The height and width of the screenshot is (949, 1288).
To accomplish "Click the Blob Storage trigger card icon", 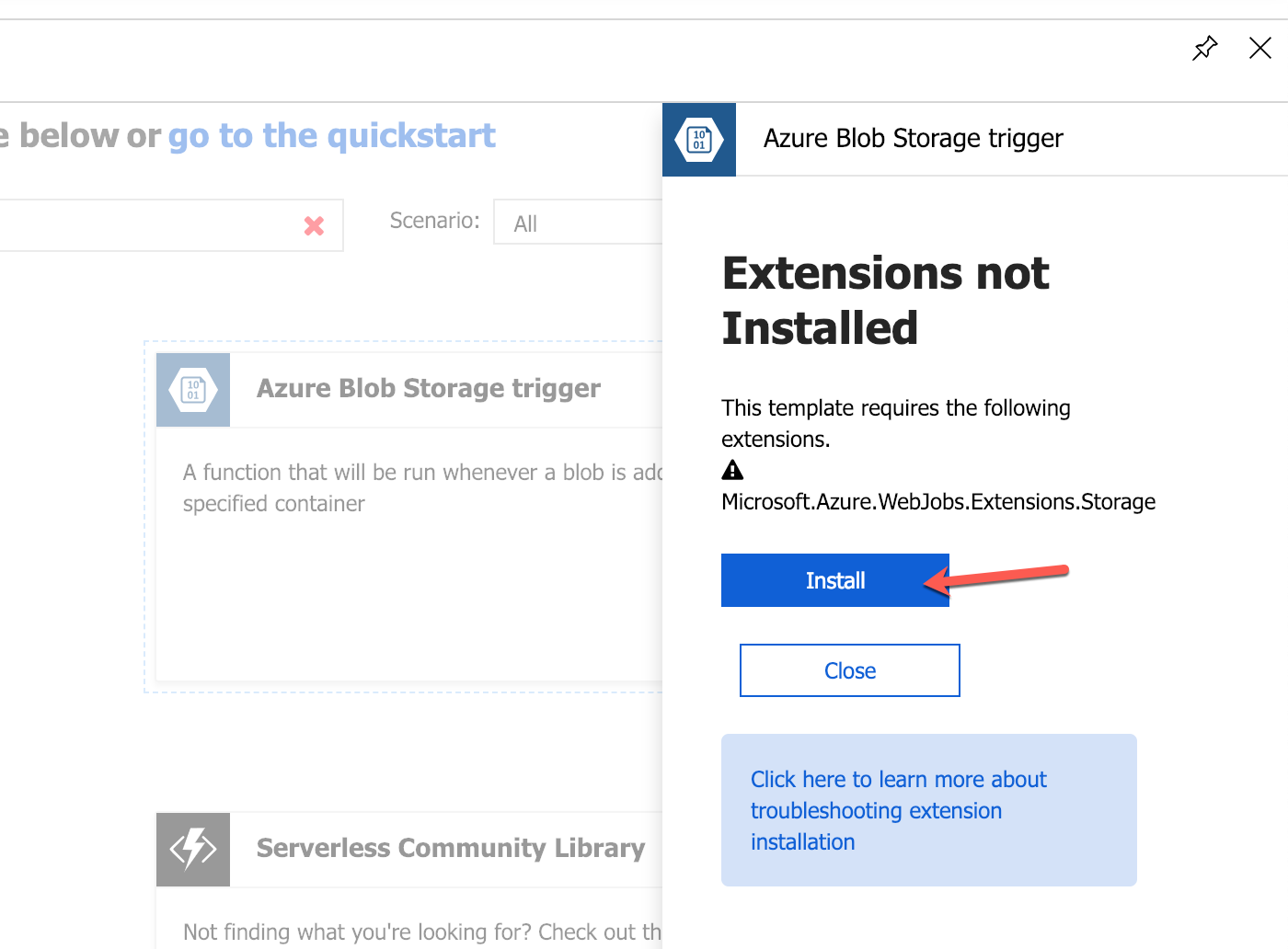I will 193,390.
